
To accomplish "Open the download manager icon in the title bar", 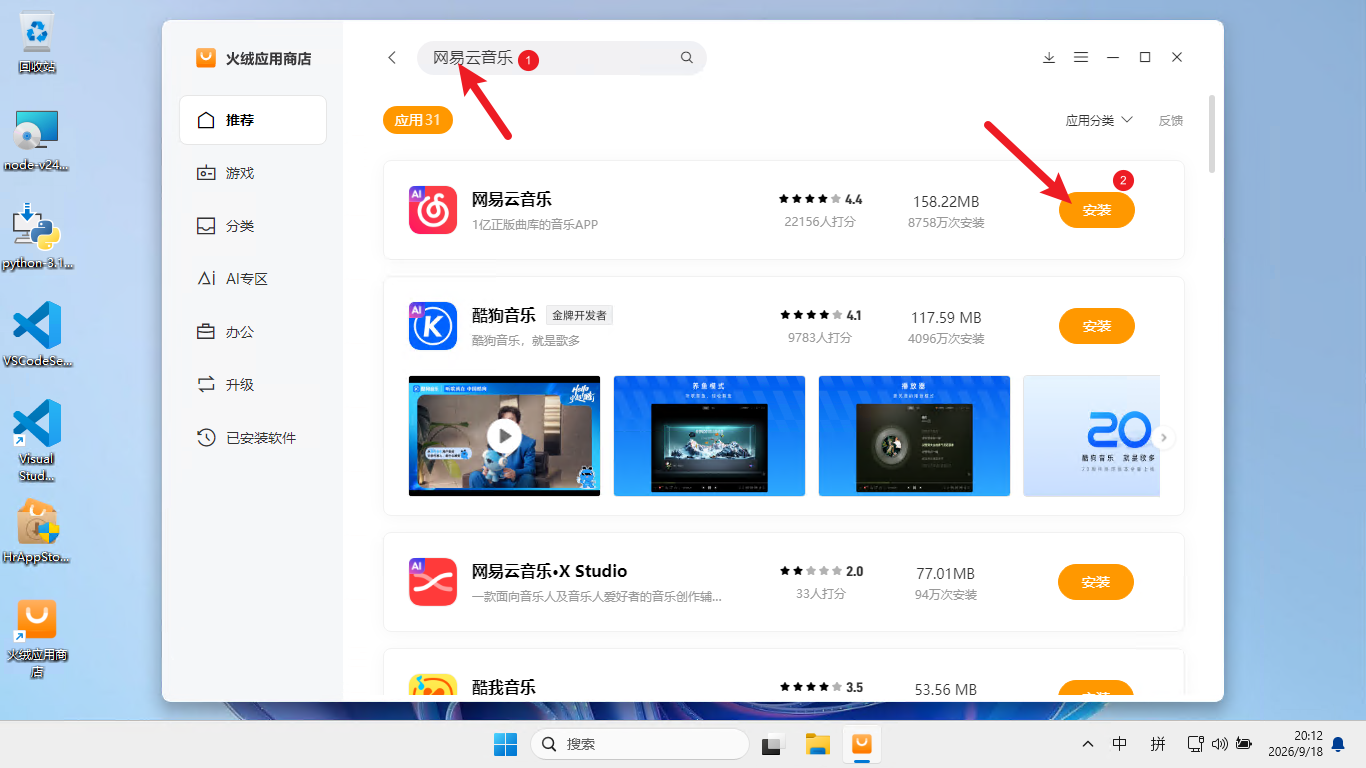I will (x=1049, y=58).
